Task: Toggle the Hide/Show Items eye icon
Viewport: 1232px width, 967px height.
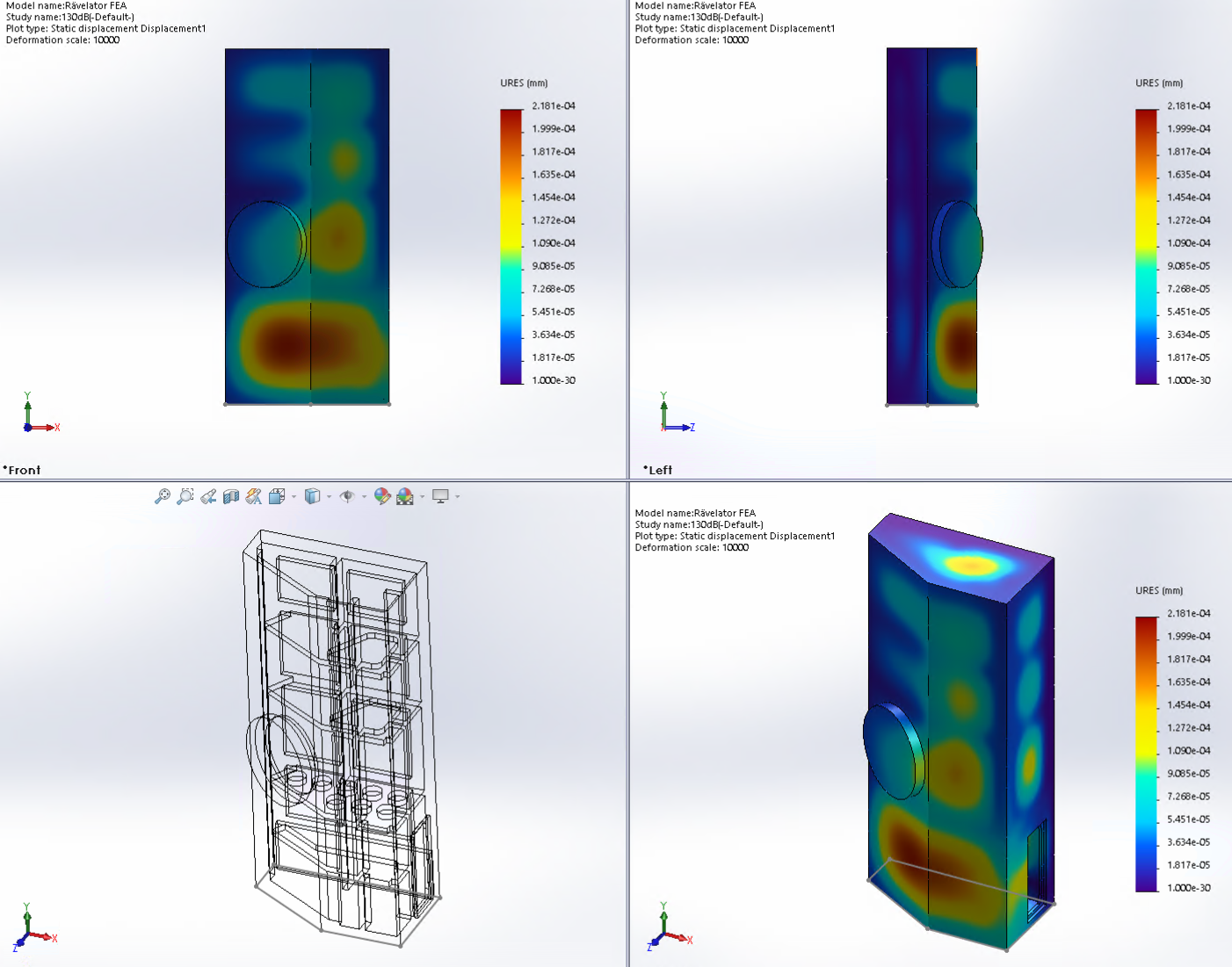Action: 347,496
